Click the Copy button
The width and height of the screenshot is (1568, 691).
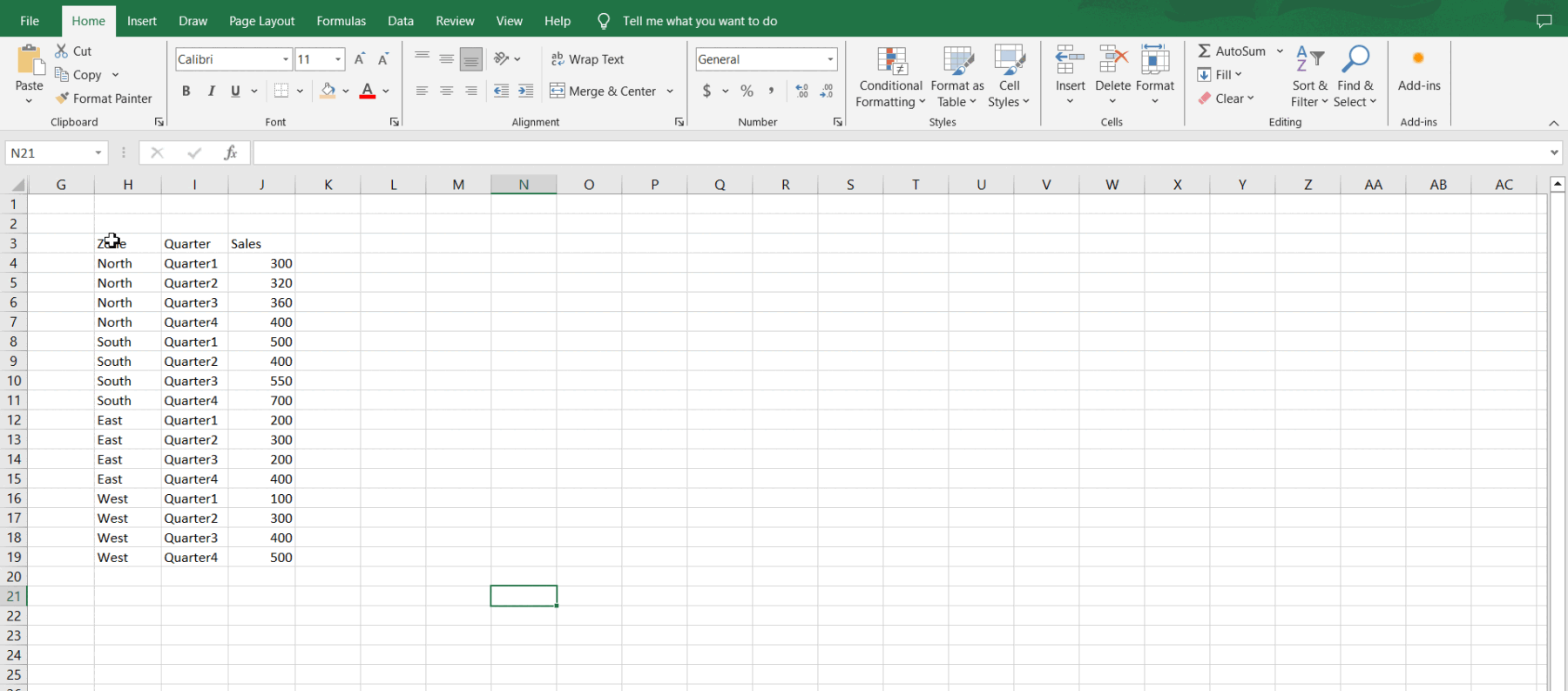pyautogui.click(x=78, y=75)
